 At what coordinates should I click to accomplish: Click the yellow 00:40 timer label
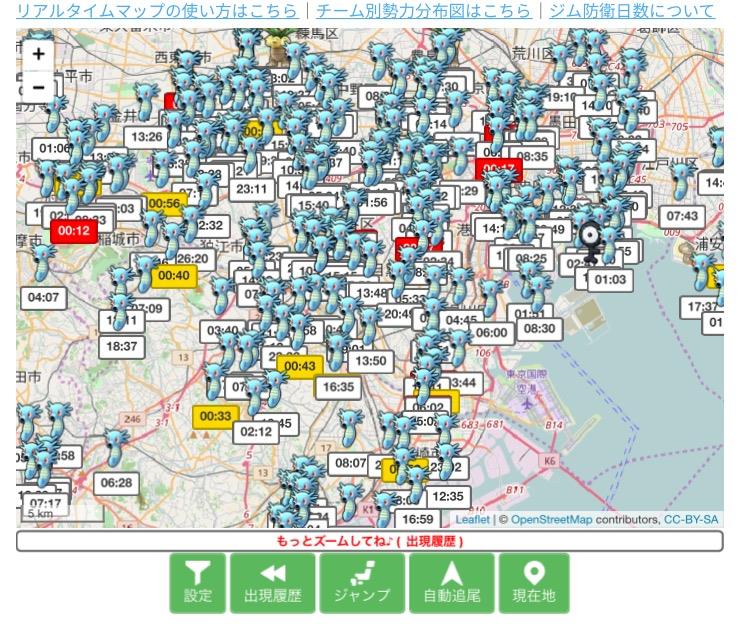point(174,276)
